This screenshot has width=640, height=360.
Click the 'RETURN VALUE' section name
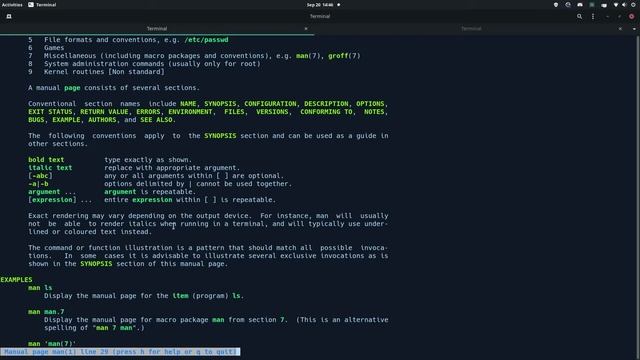104,111
